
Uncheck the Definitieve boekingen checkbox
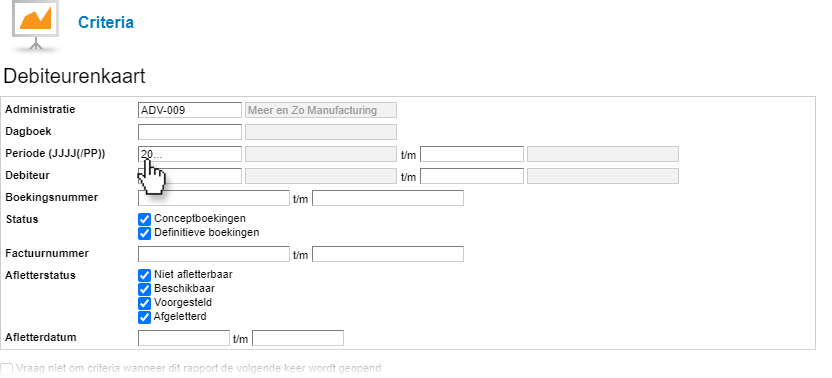coord(144,233)
